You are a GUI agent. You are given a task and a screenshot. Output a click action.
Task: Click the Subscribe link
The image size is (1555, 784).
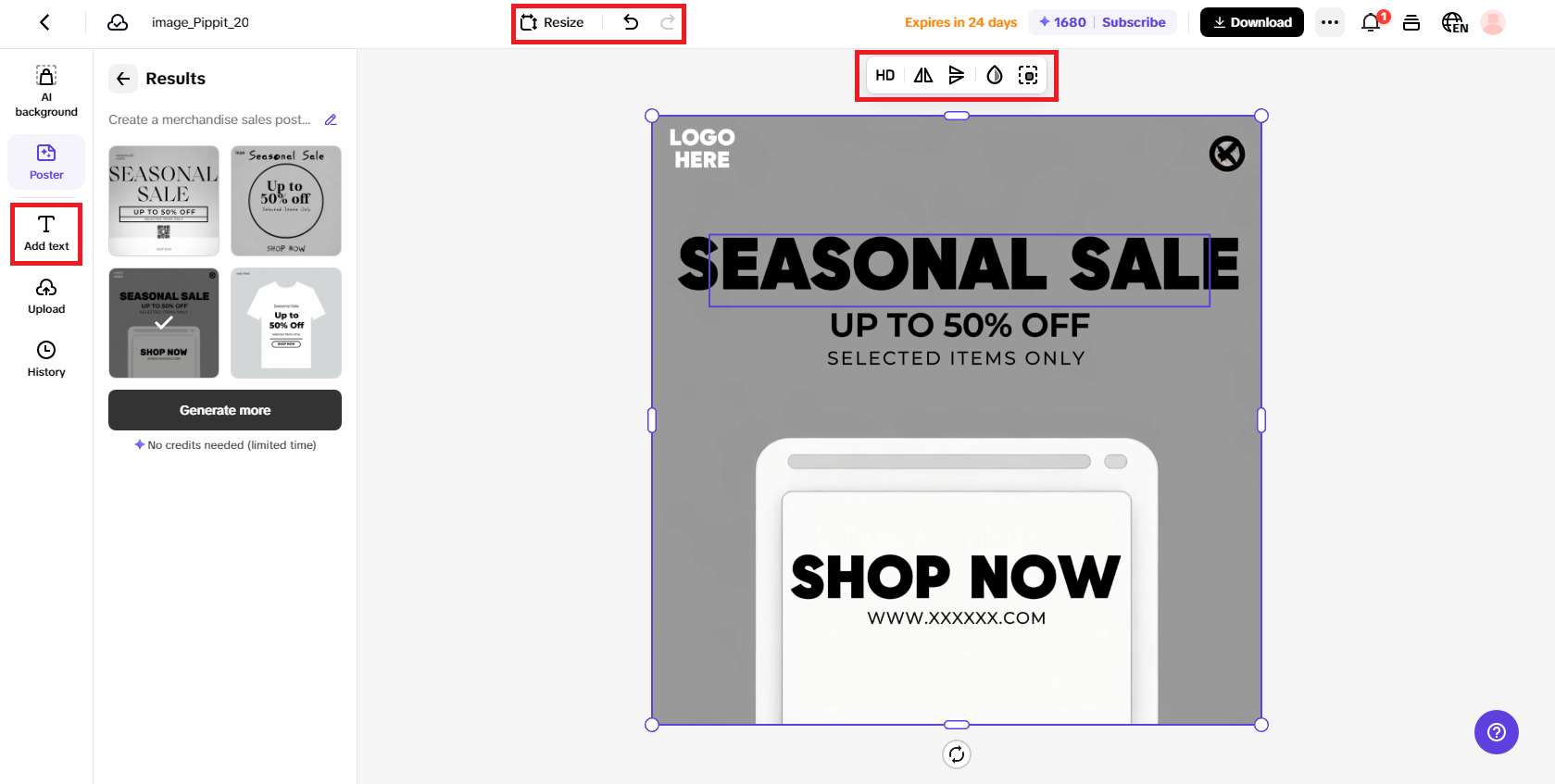[x=1134, y=22]
